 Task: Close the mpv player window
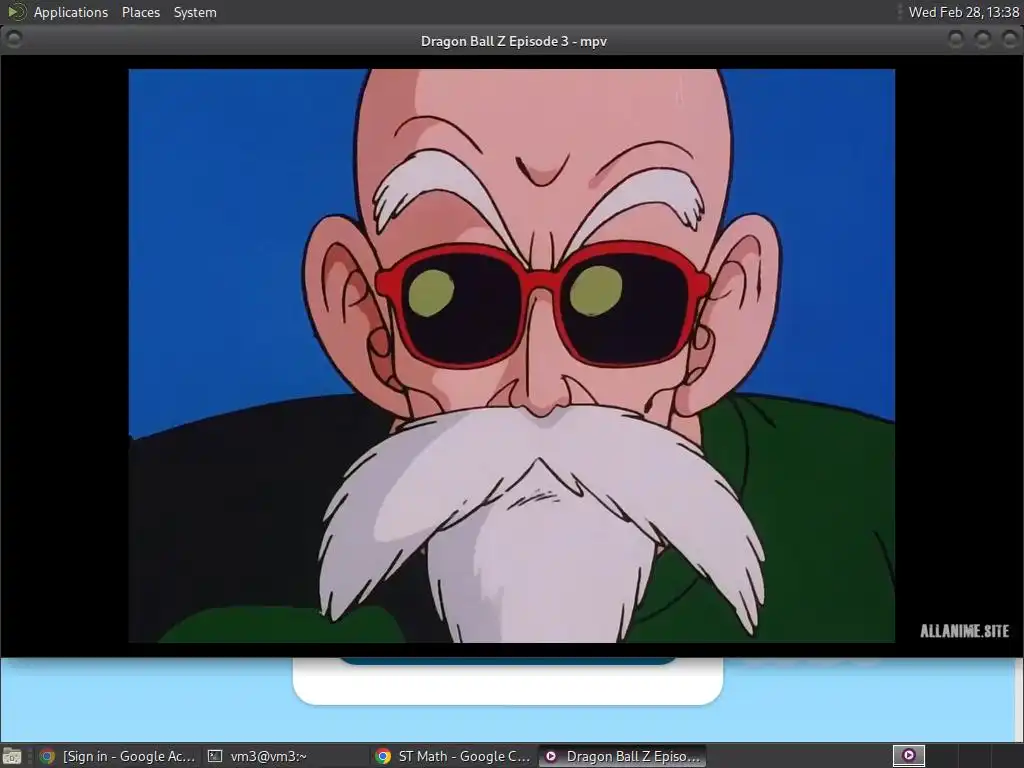point(1009,39)
